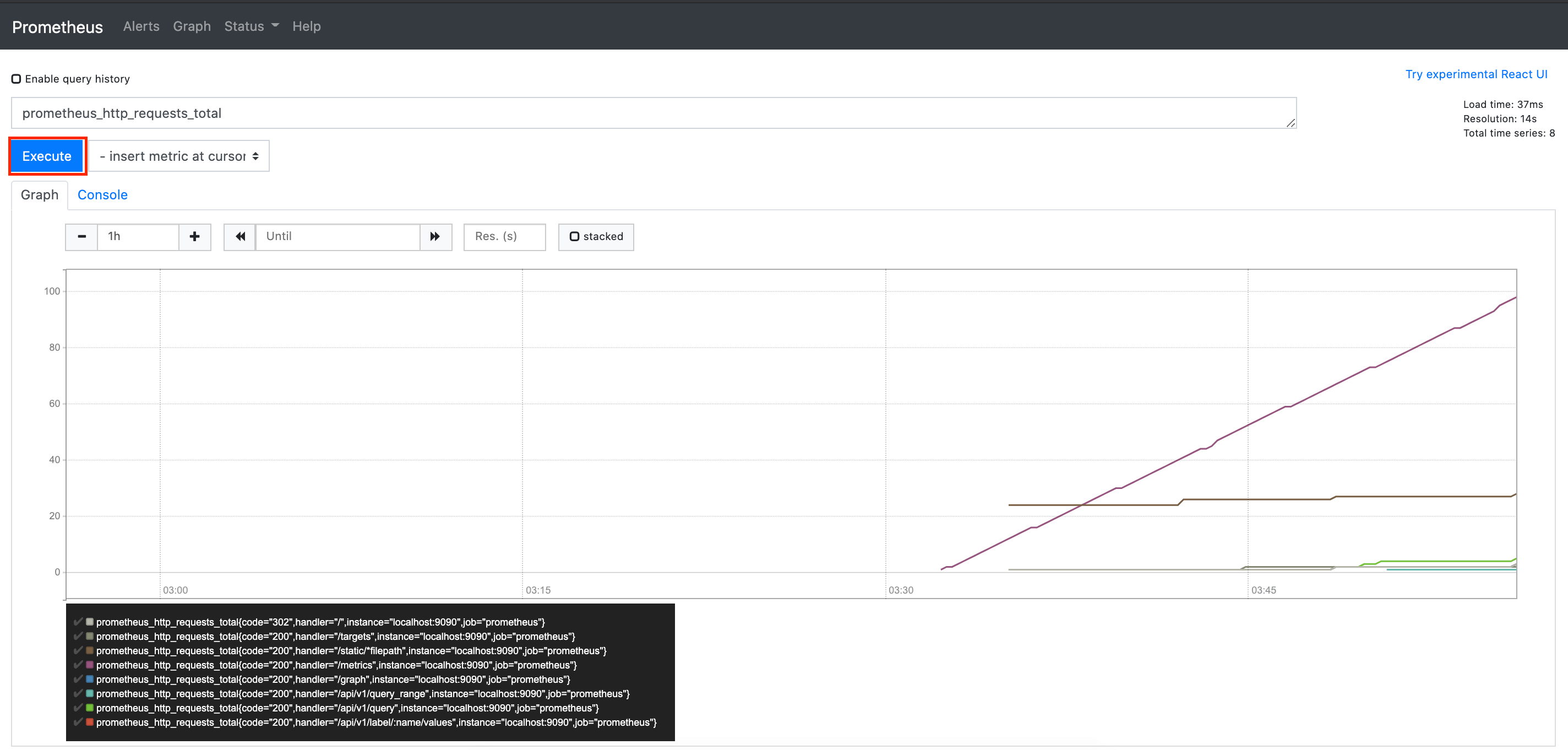Open Help in the top navigation
The width and height of the screenshot is (1568, 750).
click(306, 26)
